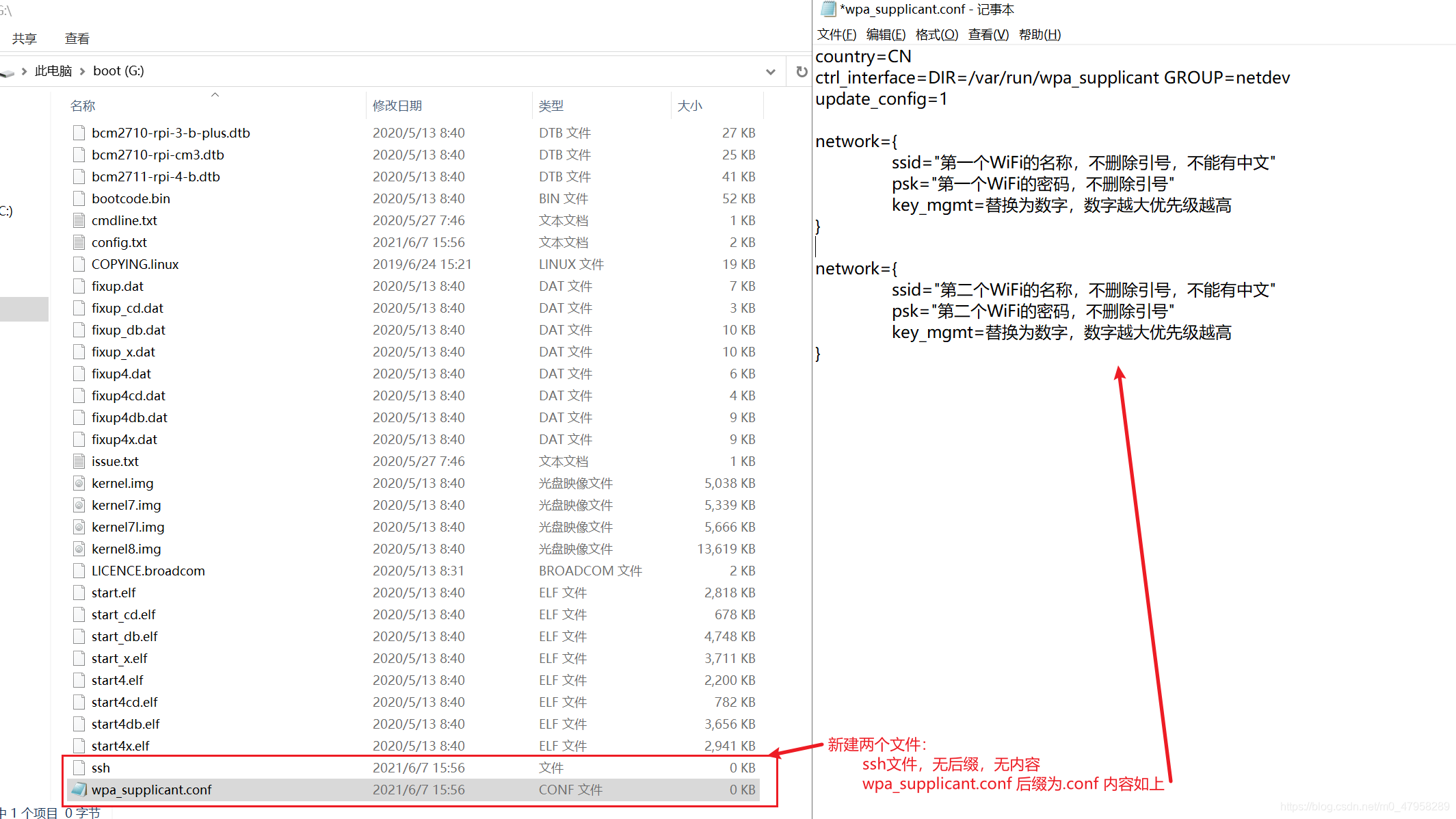Navigate to 此电脑 in the breadcrumb
Image resolution: width=1456 pixels, height=819 pixels.
[x=53, y=71]
